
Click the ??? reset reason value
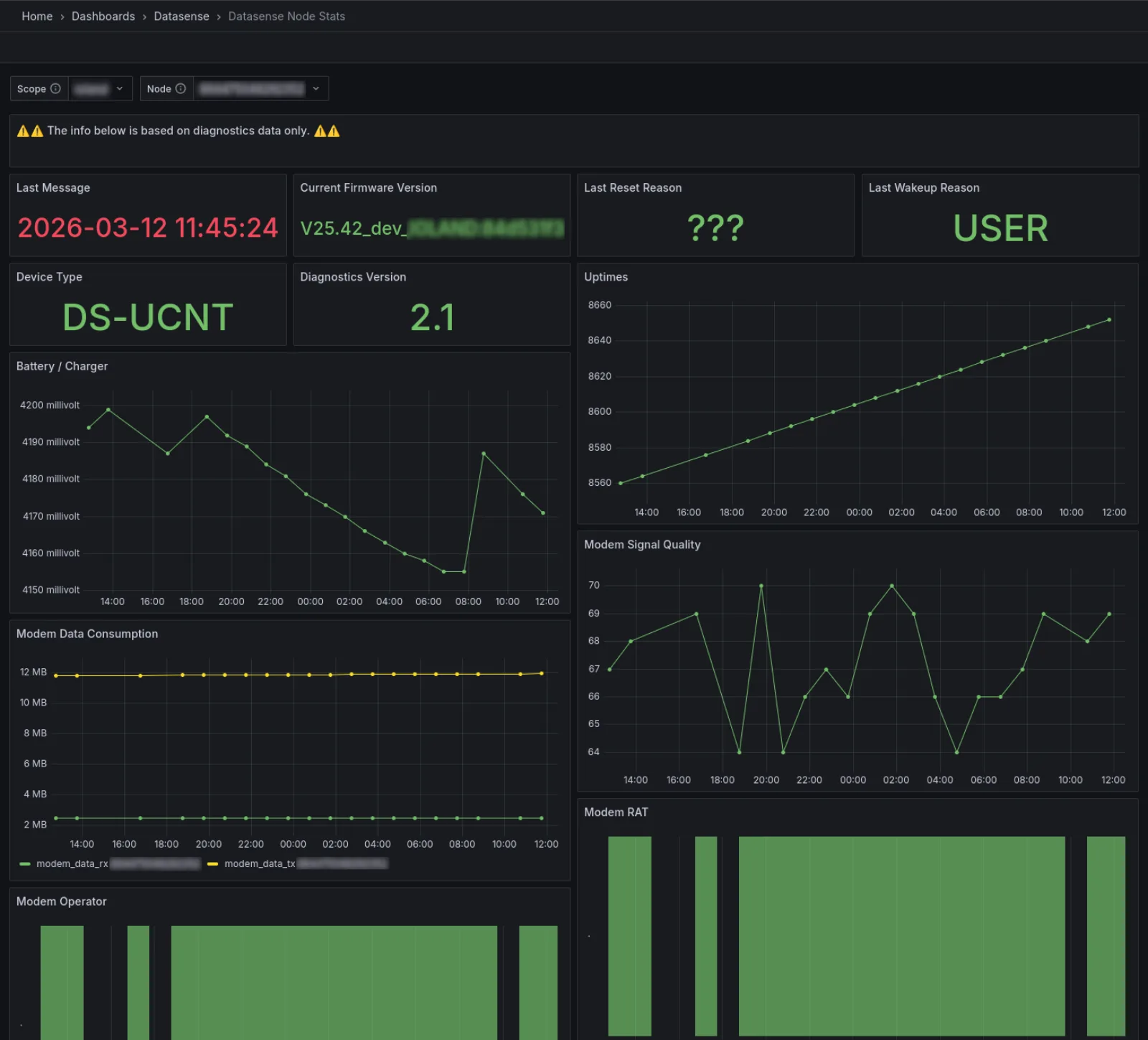[x=715, y=228]
